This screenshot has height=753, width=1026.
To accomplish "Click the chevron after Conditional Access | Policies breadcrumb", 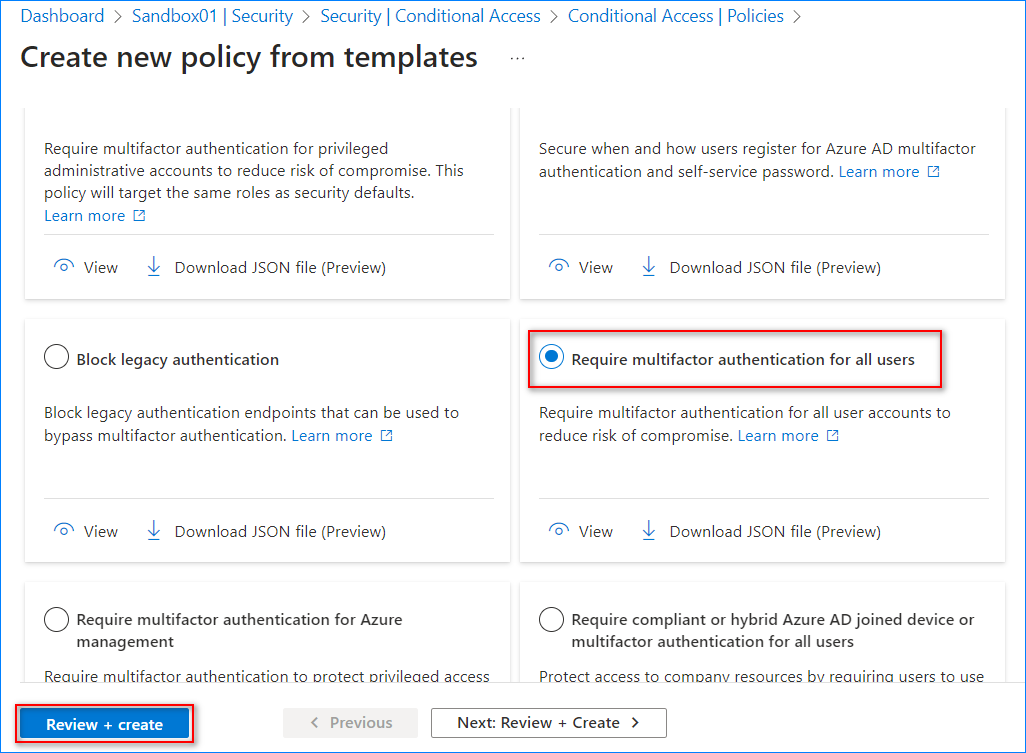I will tap(796, 16).
